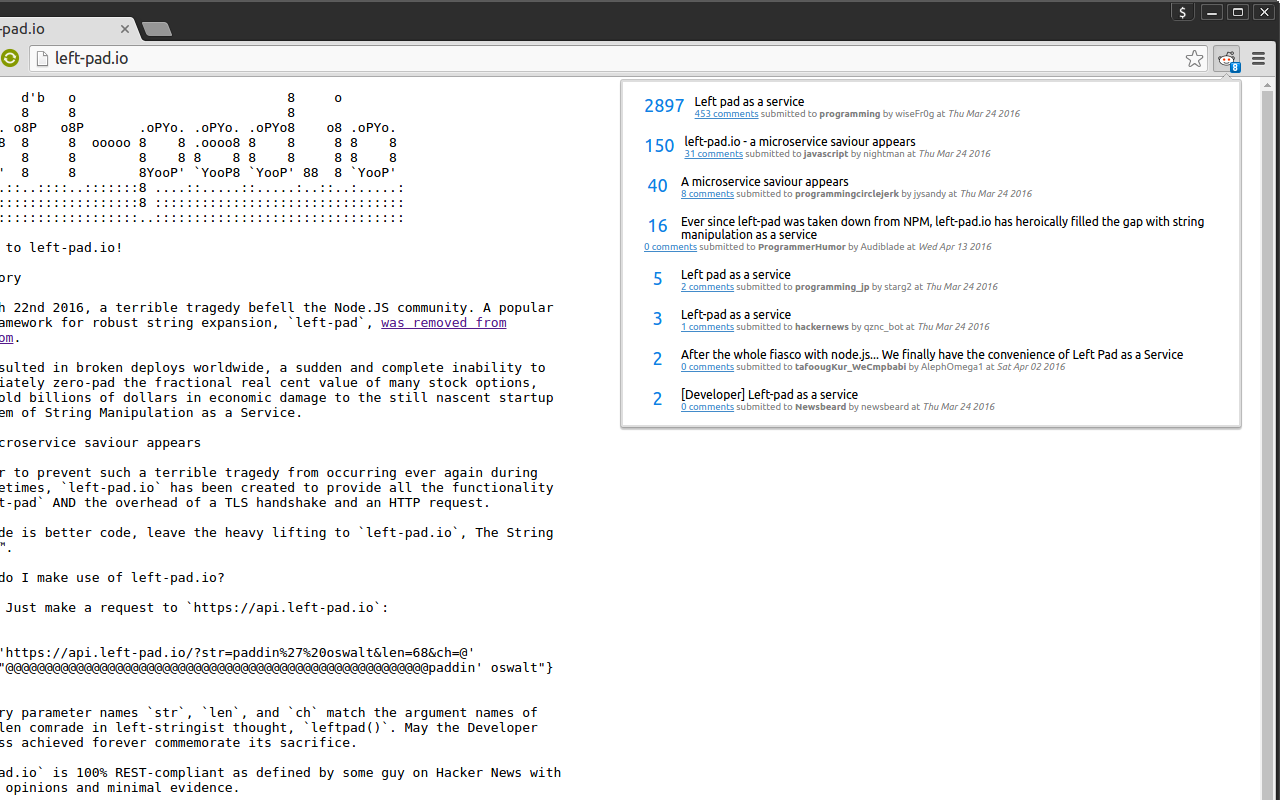Click the 'javascript' subreddit name
This screenshot has width=1280, height=800.
pyautogui.click(x=826, y=154)
